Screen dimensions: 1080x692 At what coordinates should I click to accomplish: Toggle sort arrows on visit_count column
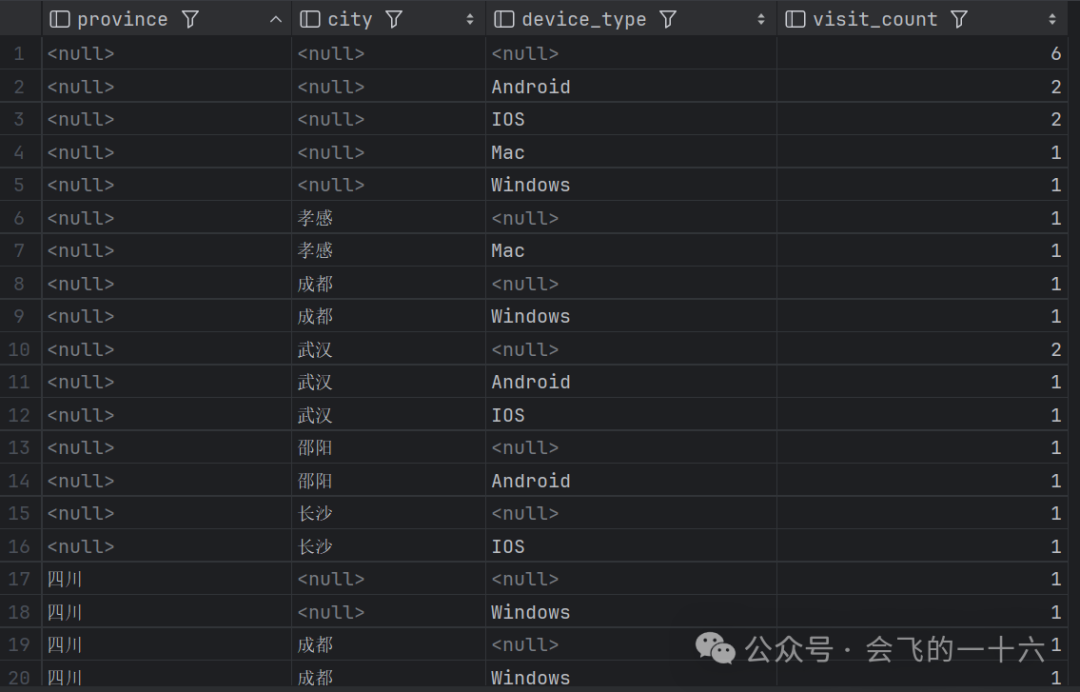point(1052,19)
